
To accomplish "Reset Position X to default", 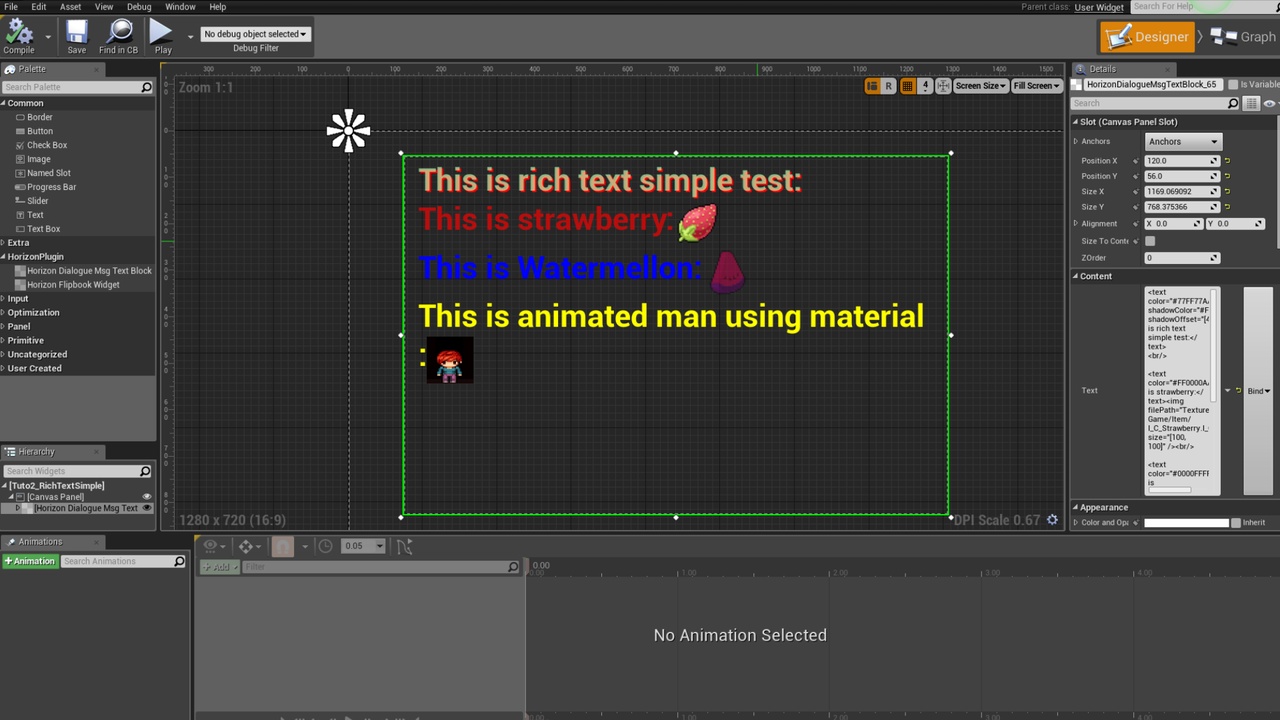I will 1227,161.
